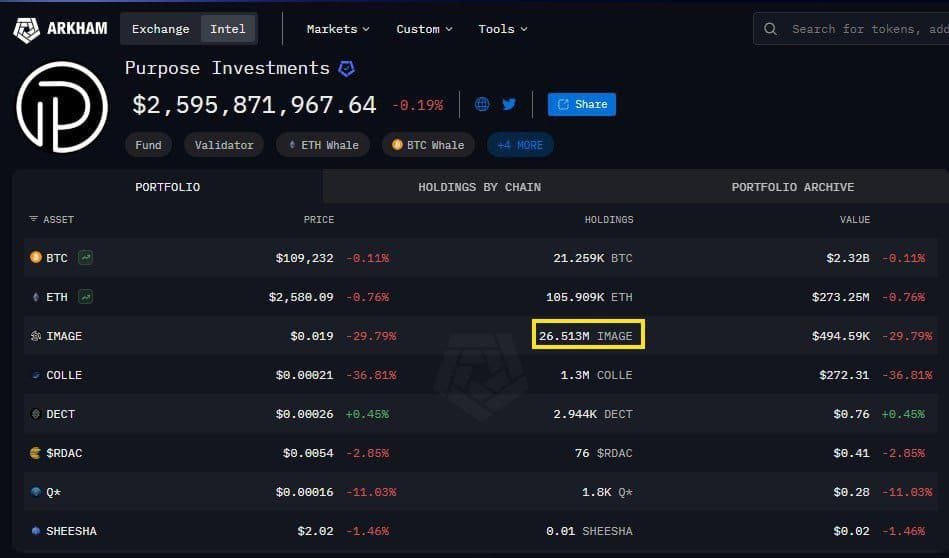Click the $2,580.09 ETH price
This screenshot has width=949, height=558.
point(301,297)
